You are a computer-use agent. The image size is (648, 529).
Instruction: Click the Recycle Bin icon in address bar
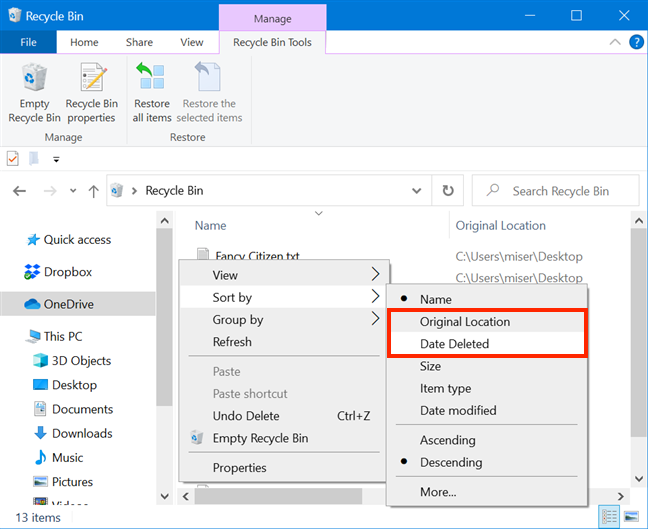pyautogui.click(x=117, y=191)
